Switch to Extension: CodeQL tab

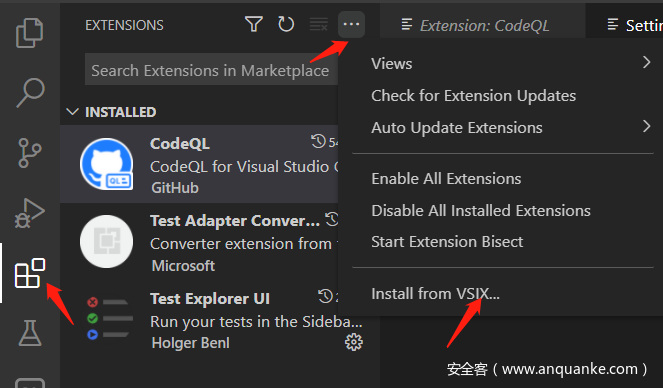pyautogui.click(x=482, y=25)
